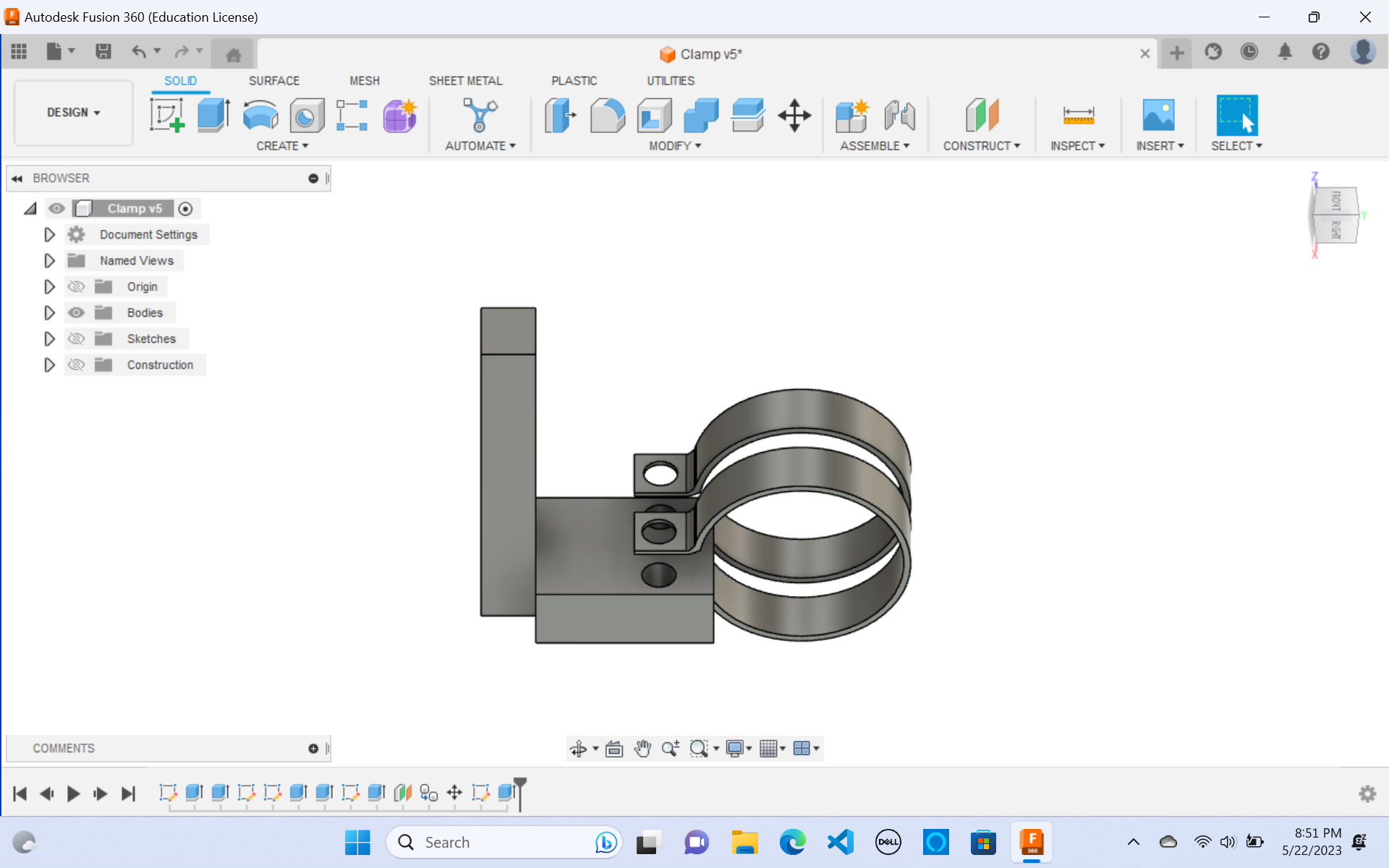1389x868 pixels.
Task: Toggle visibility of Construction folder
Action: click(x=76, y=364)
